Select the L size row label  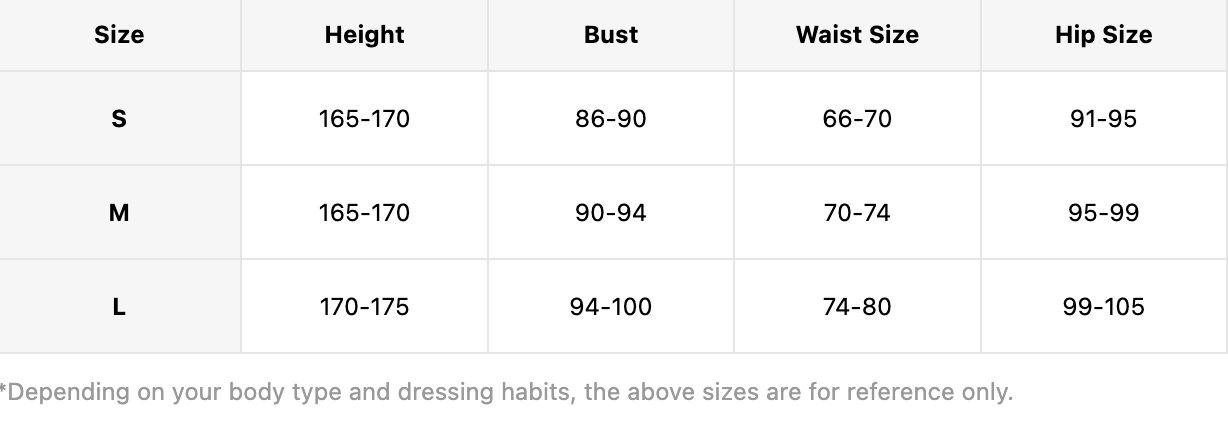pyautogui.click(x=119, y=307)
